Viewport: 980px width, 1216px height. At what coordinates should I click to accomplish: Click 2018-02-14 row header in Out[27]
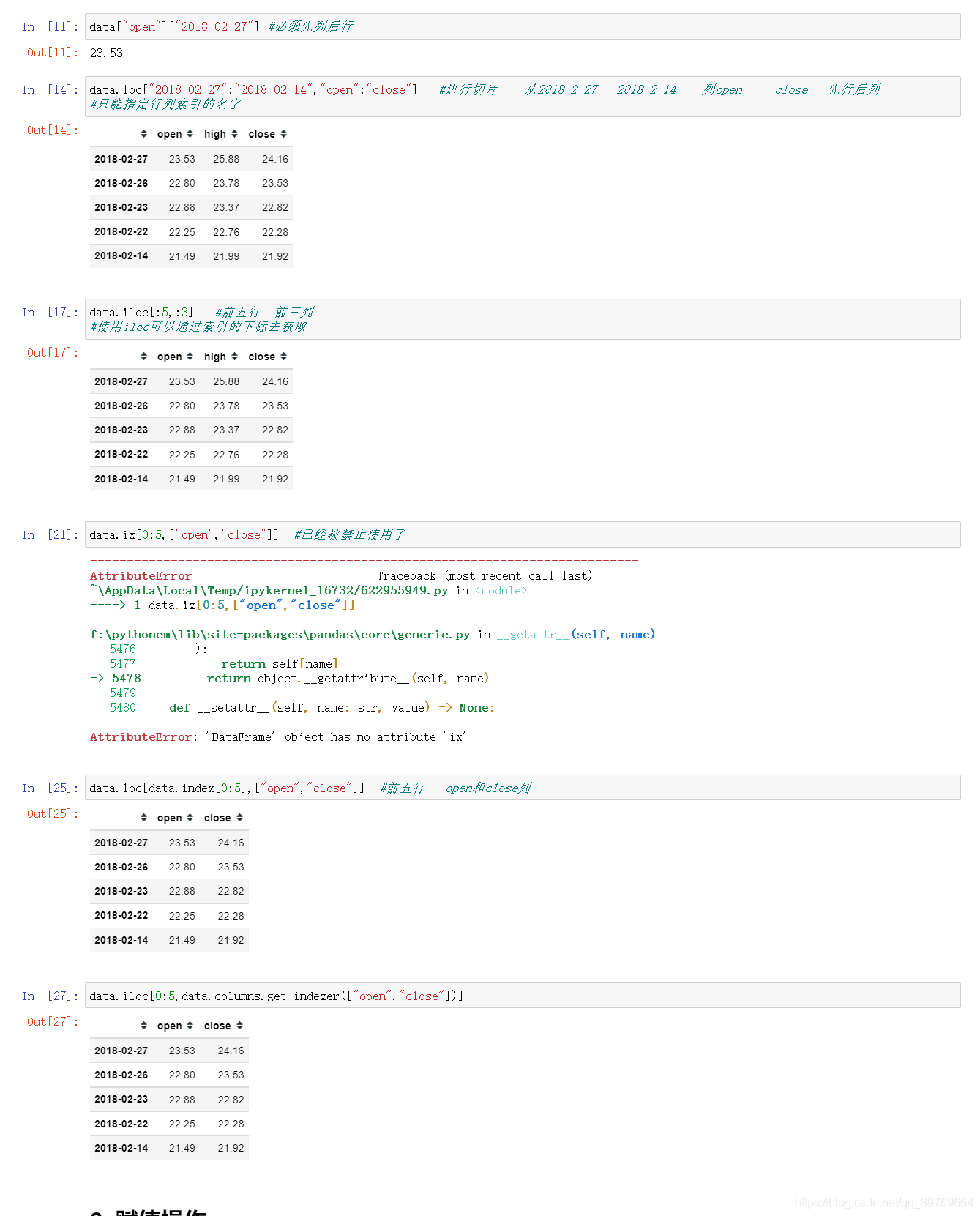[x=121, y=1148]
